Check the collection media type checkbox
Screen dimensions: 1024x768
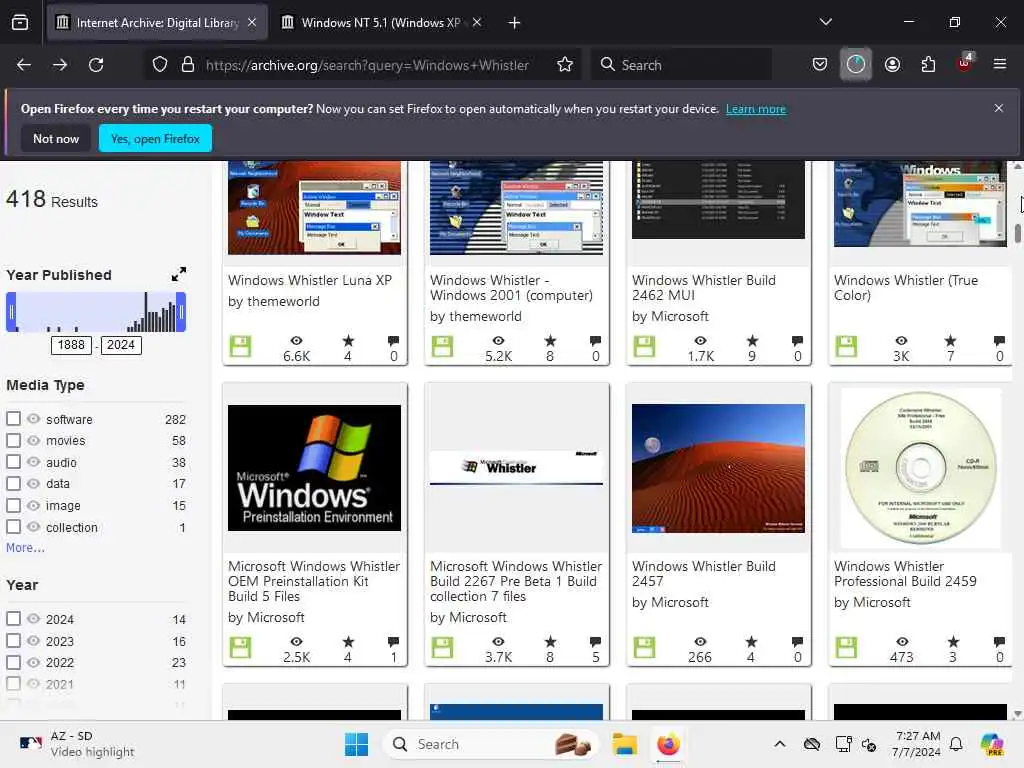pyautogui.click(x=13, y=526)
